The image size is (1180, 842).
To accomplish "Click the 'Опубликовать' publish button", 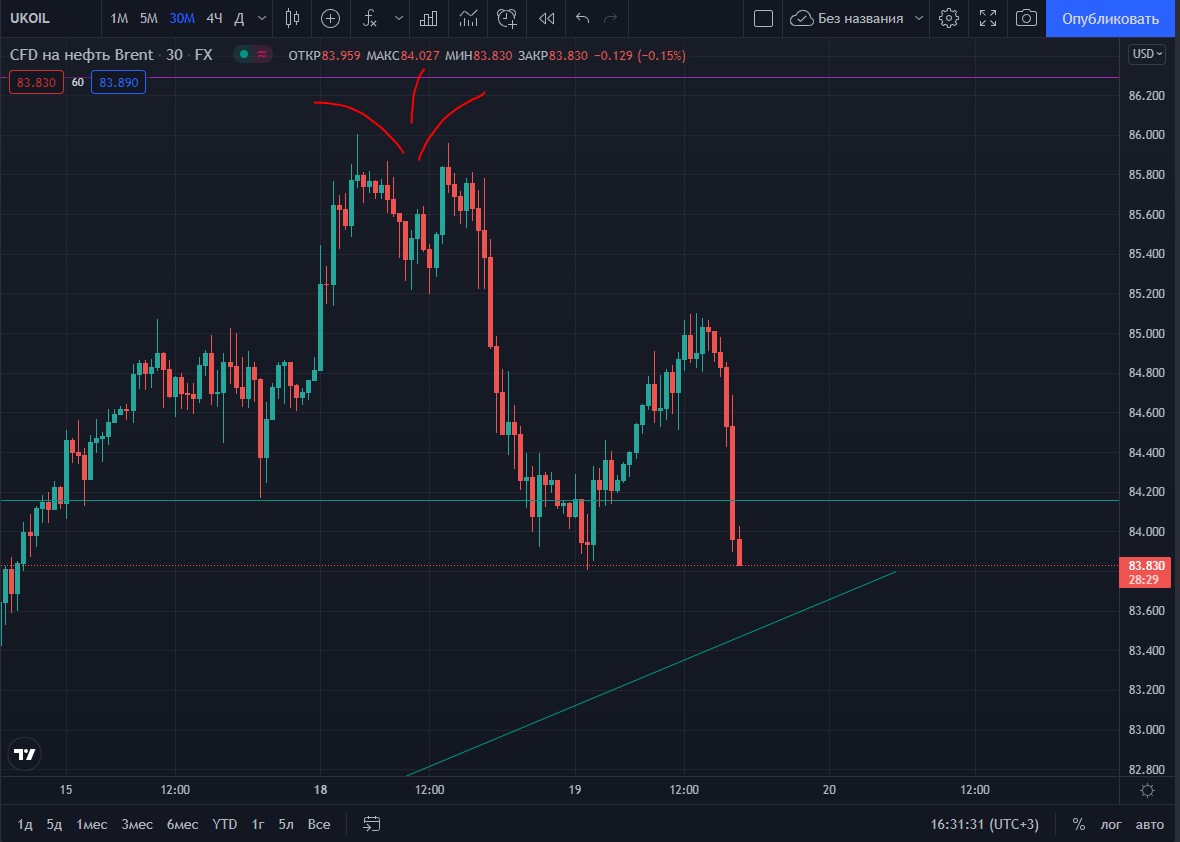I will click(x=1112, y=18).
